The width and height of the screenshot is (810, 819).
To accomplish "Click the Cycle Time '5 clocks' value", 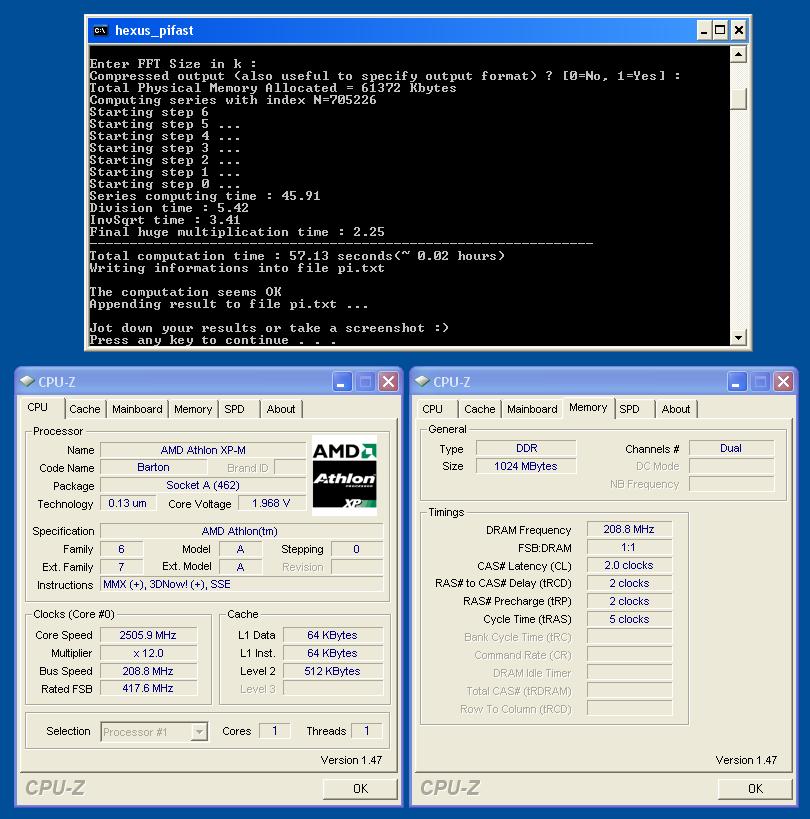I will [x=629, y=619].
